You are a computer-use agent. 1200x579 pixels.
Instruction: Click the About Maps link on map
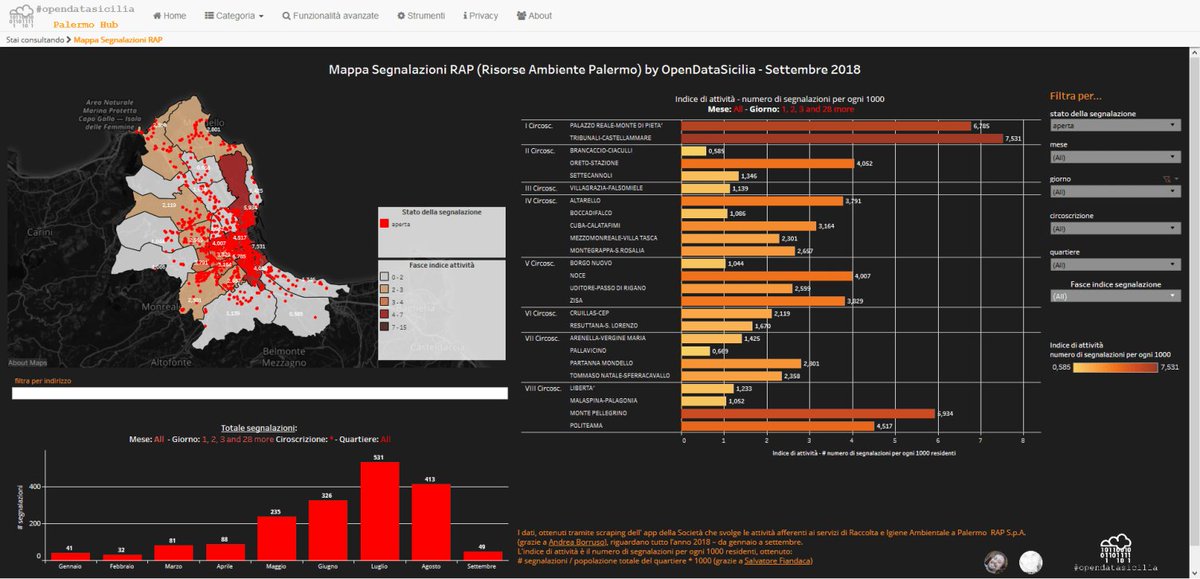click(28, 362)
